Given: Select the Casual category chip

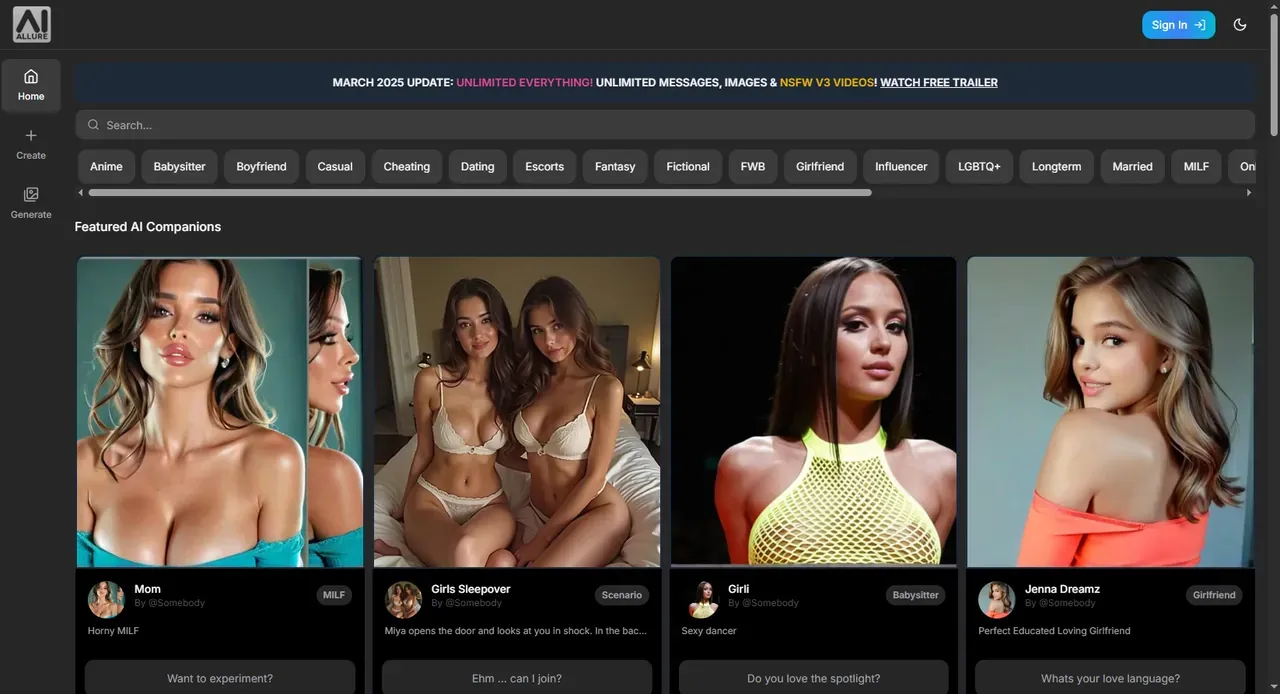Looking at the screenshot, I should click(x=335, y=167).
